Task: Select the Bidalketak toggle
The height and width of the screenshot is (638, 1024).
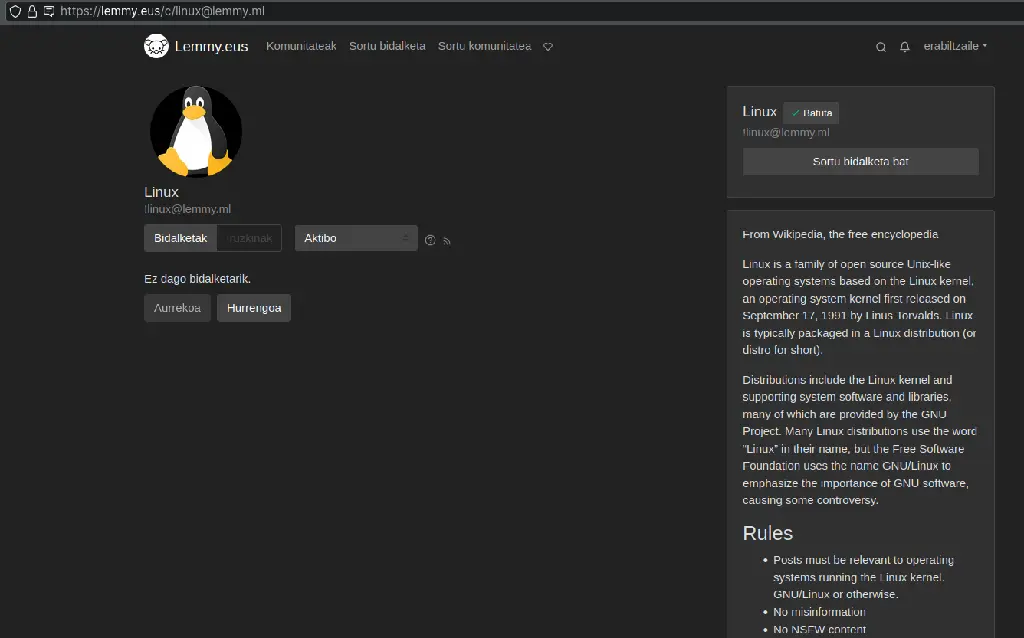Action: tap(180, 238)
